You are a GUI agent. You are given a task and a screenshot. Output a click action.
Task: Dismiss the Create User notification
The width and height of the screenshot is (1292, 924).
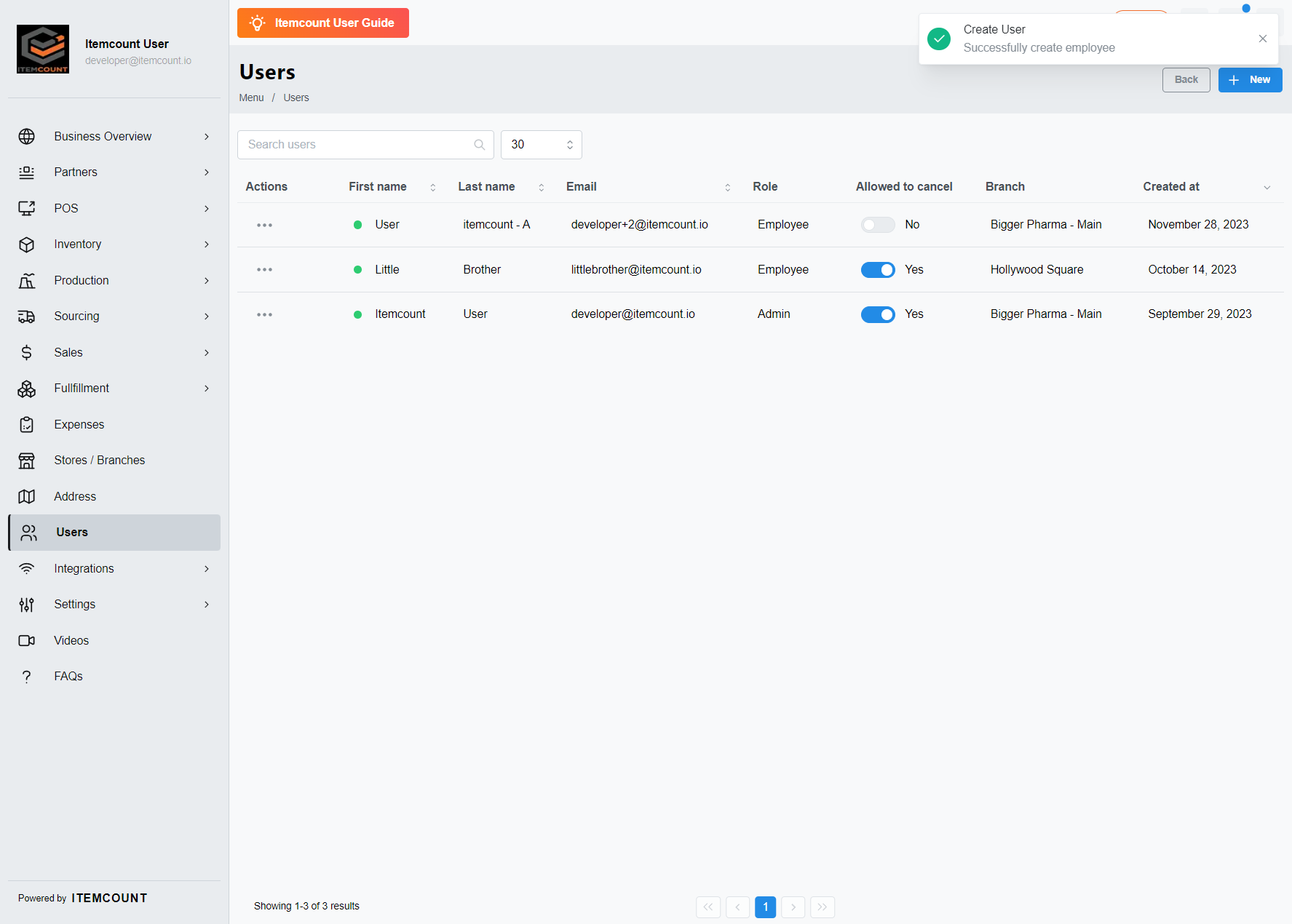pyautogui.click(x=1263, y=39)
